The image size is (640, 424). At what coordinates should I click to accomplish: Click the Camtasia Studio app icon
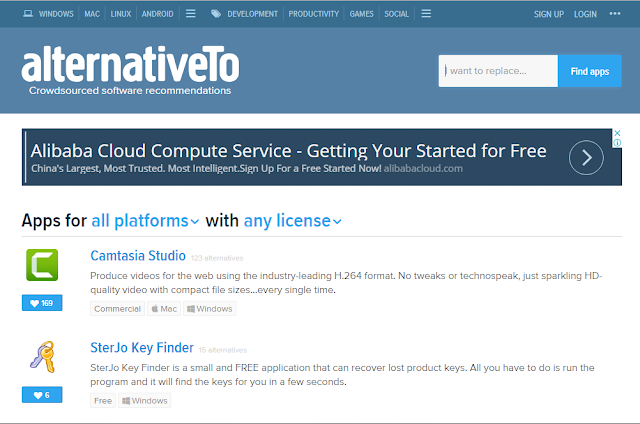pyautogui.click(x=42, y=265)
